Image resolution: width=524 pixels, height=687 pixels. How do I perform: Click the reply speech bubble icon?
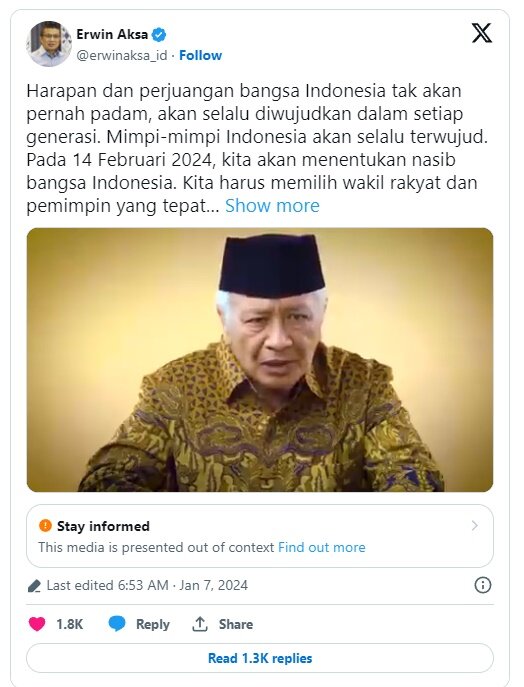point(117,623)
